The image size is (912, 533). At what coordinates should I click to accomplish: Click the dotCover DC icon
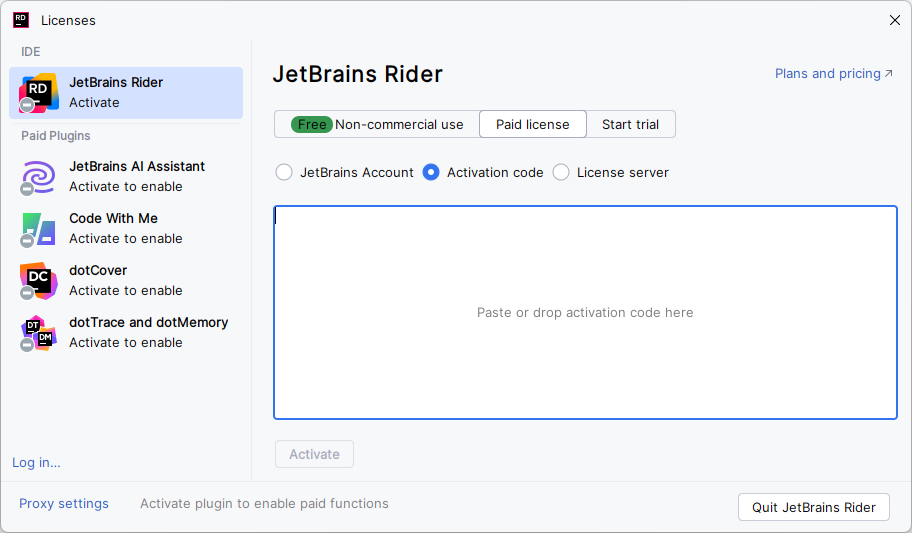tap(39, 281)
